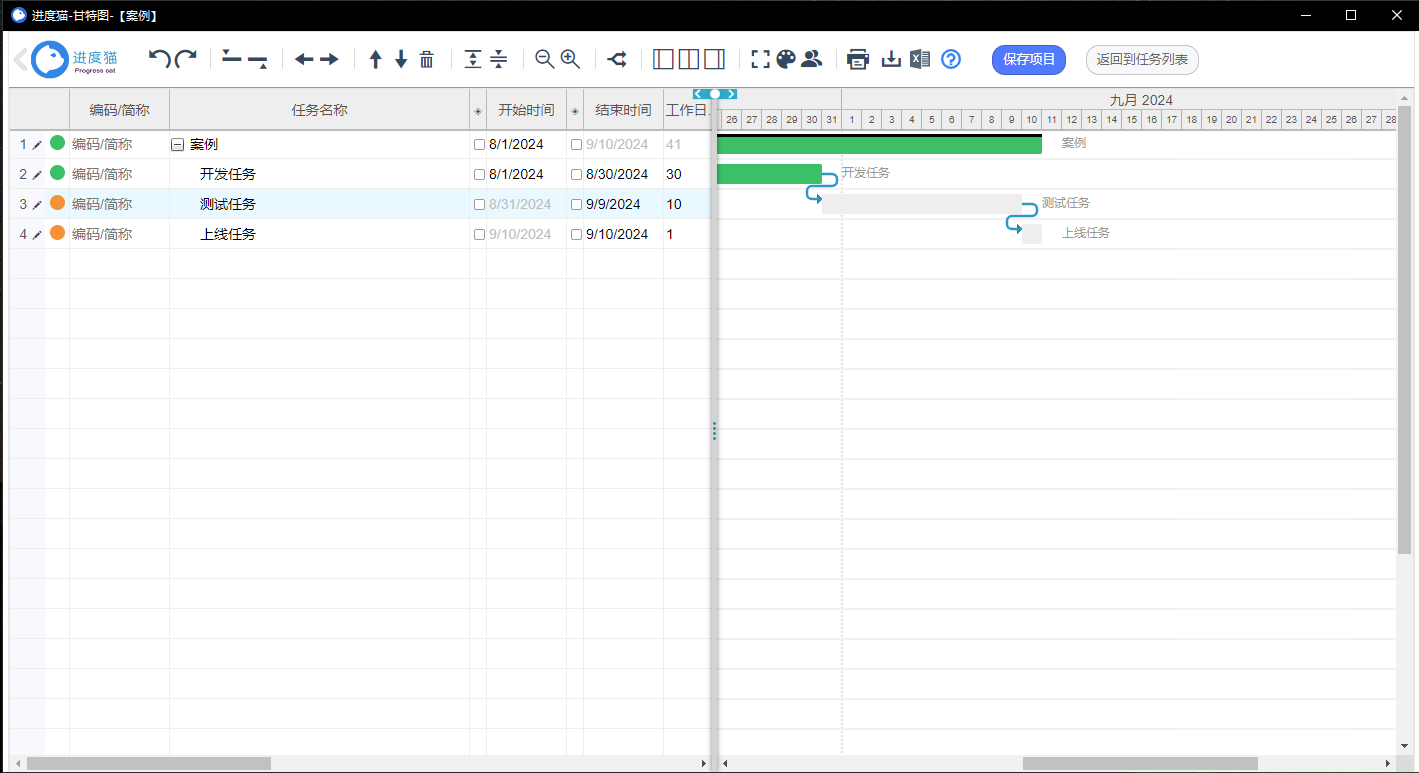Select the 开发任务 task name cell

[x=320, y=174]
